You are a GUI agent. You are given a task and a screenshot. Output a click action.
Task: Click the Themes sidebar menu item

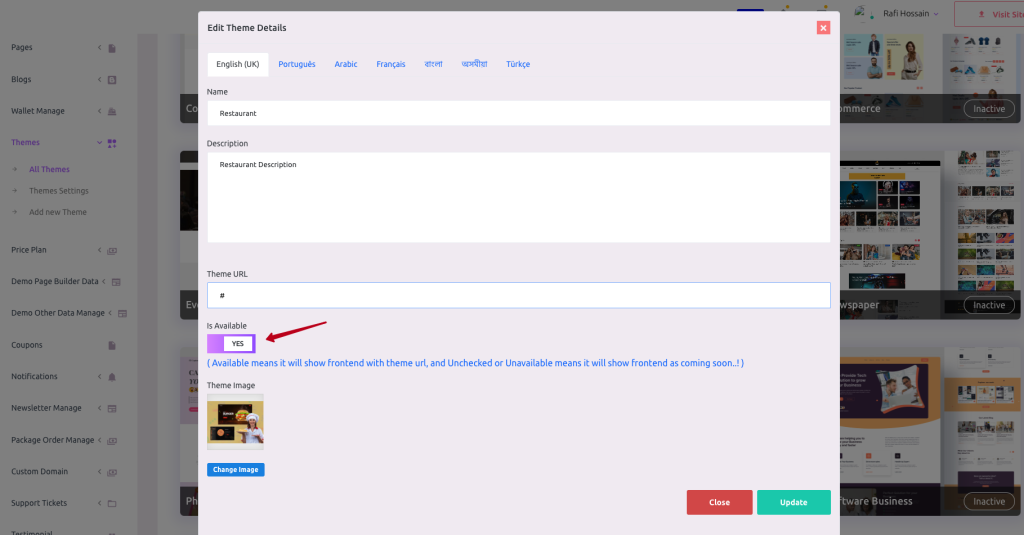(x=25, y=142)
